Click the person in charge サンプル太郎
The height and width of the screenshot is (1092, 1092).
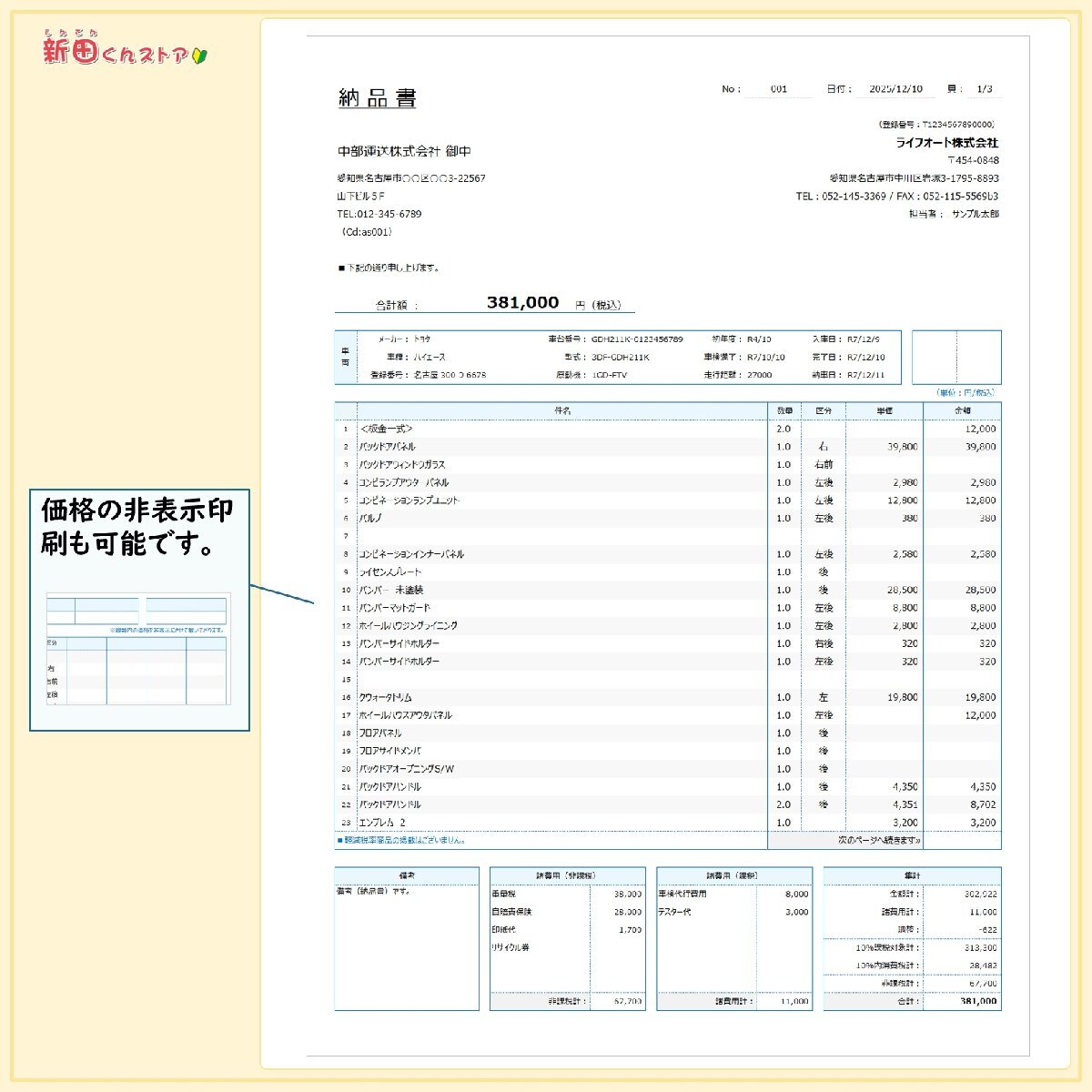point(976,214)
